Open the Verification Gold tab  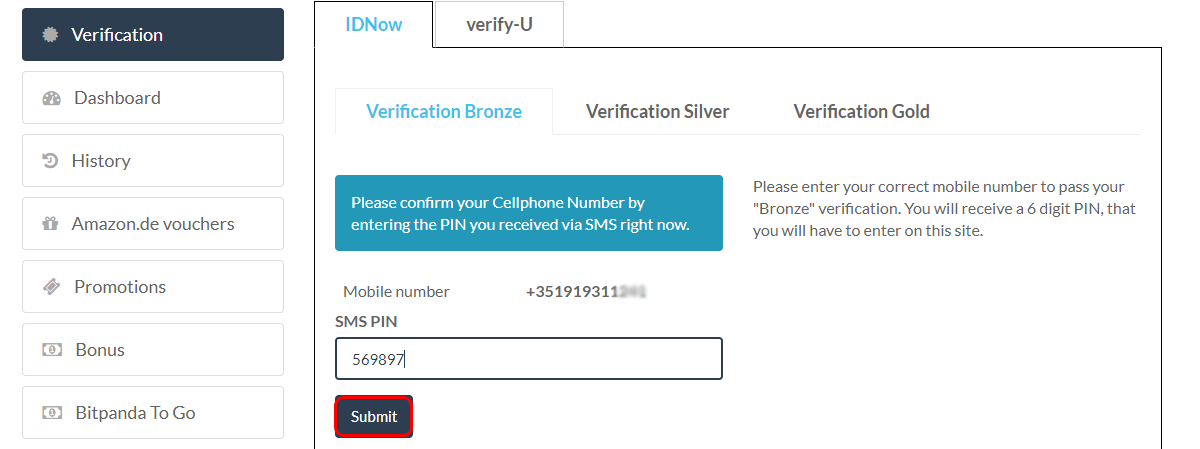point(861,111)
